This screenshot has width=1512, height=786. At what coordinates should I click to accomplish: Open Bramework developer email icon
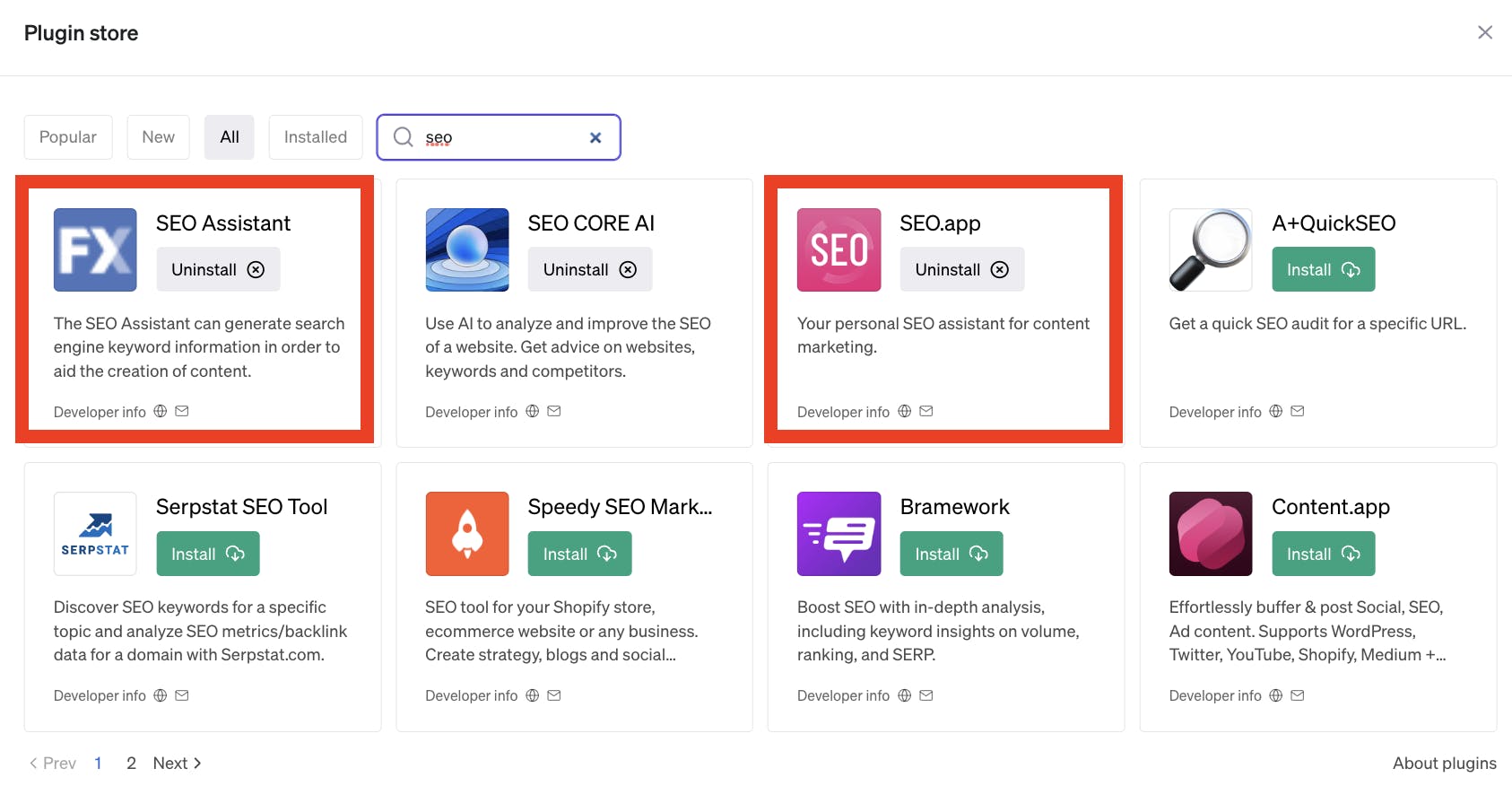point(926,695)
